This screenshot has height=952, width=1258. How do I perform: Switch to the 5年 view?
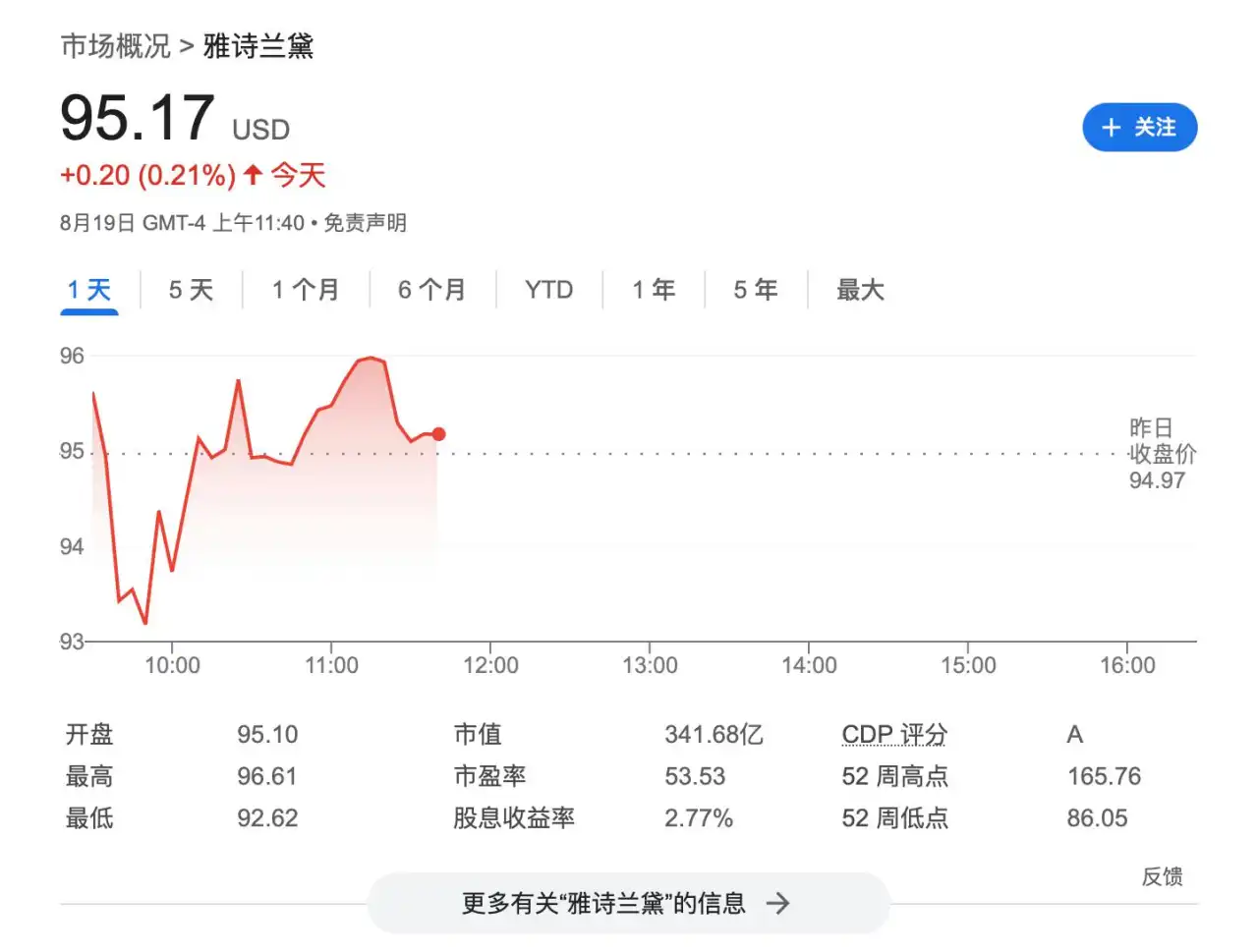click(x=755, y=289)
